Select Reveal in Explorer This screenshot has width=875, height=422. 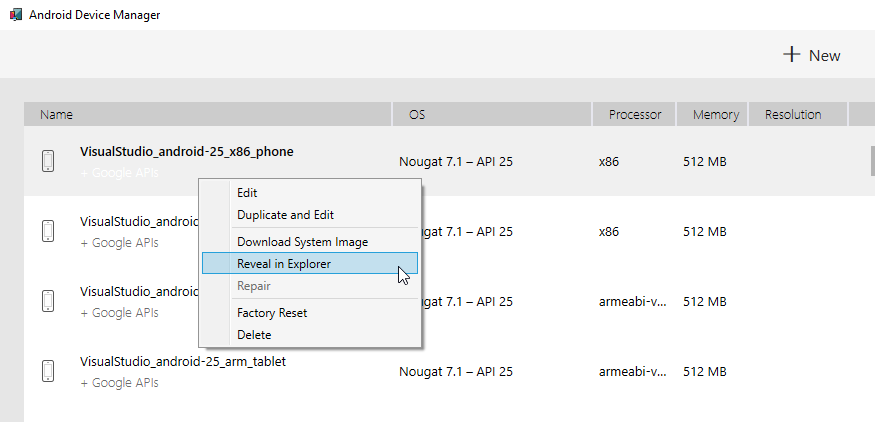(310, 263)
